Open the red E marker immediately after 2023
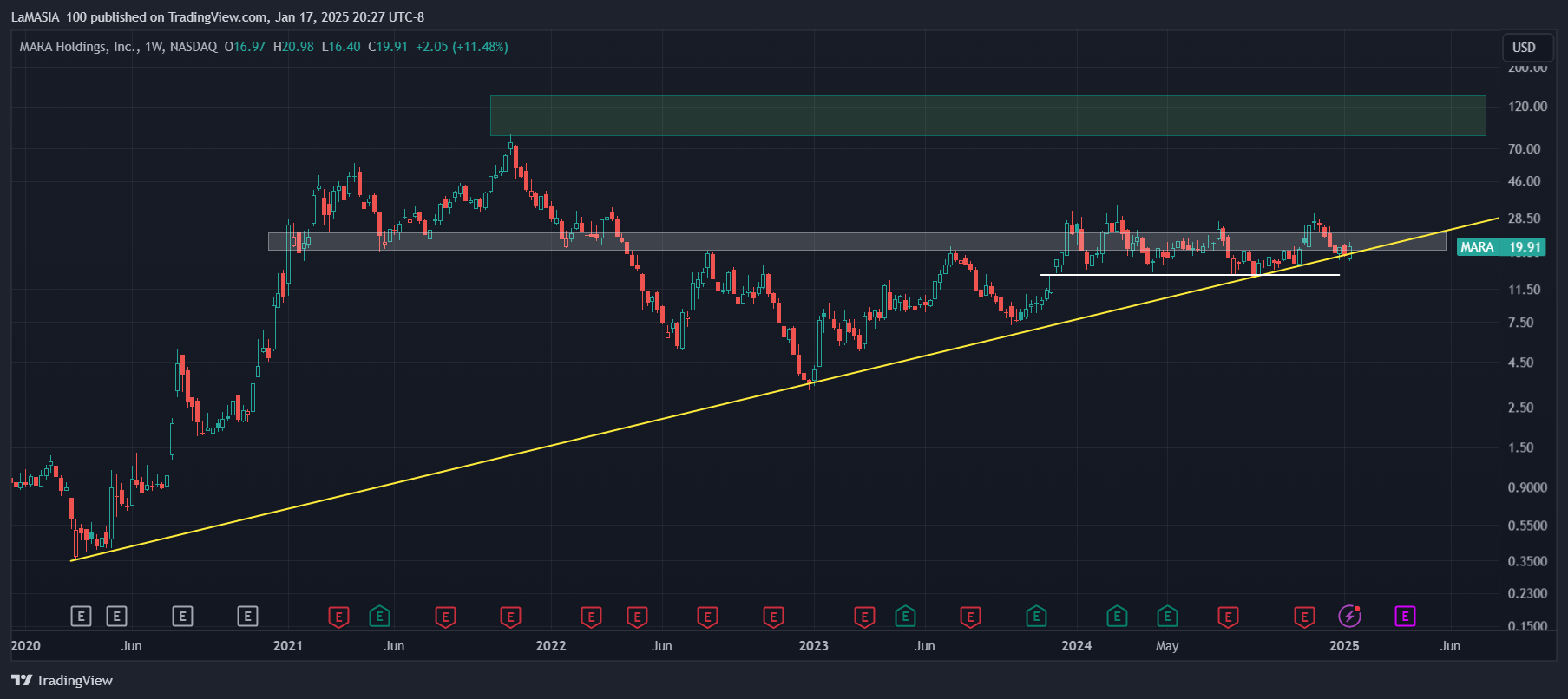 tap(864, 617)
